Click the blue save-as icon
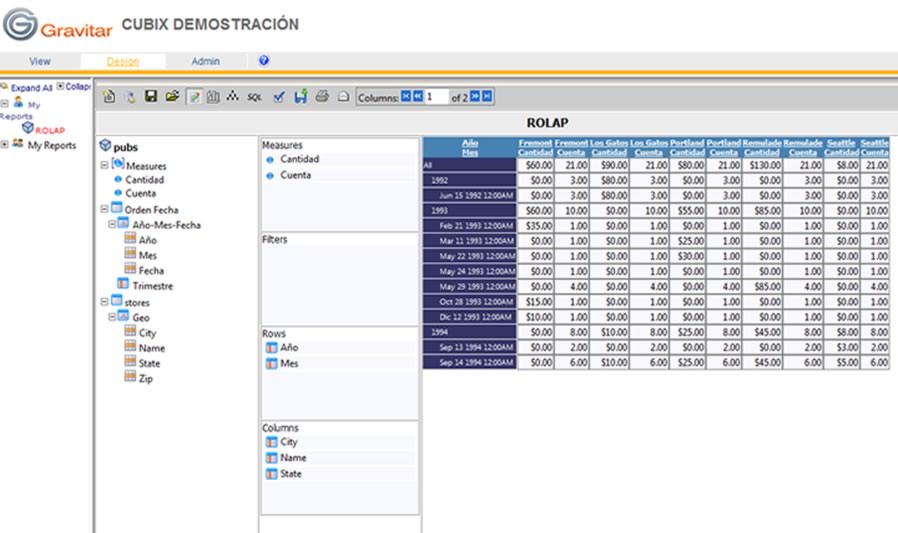This screenshot has height=533, width=898. click(300, 96)
